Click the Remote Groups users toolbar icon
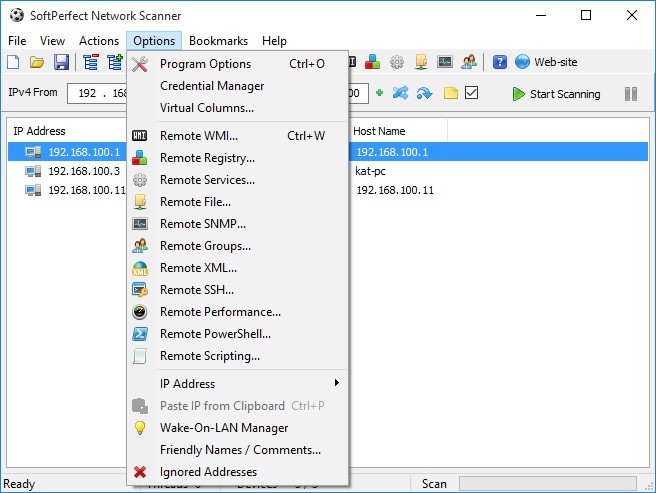Viewport: 656px width, 493px height. pyautogui.click(x=469, y=62)
